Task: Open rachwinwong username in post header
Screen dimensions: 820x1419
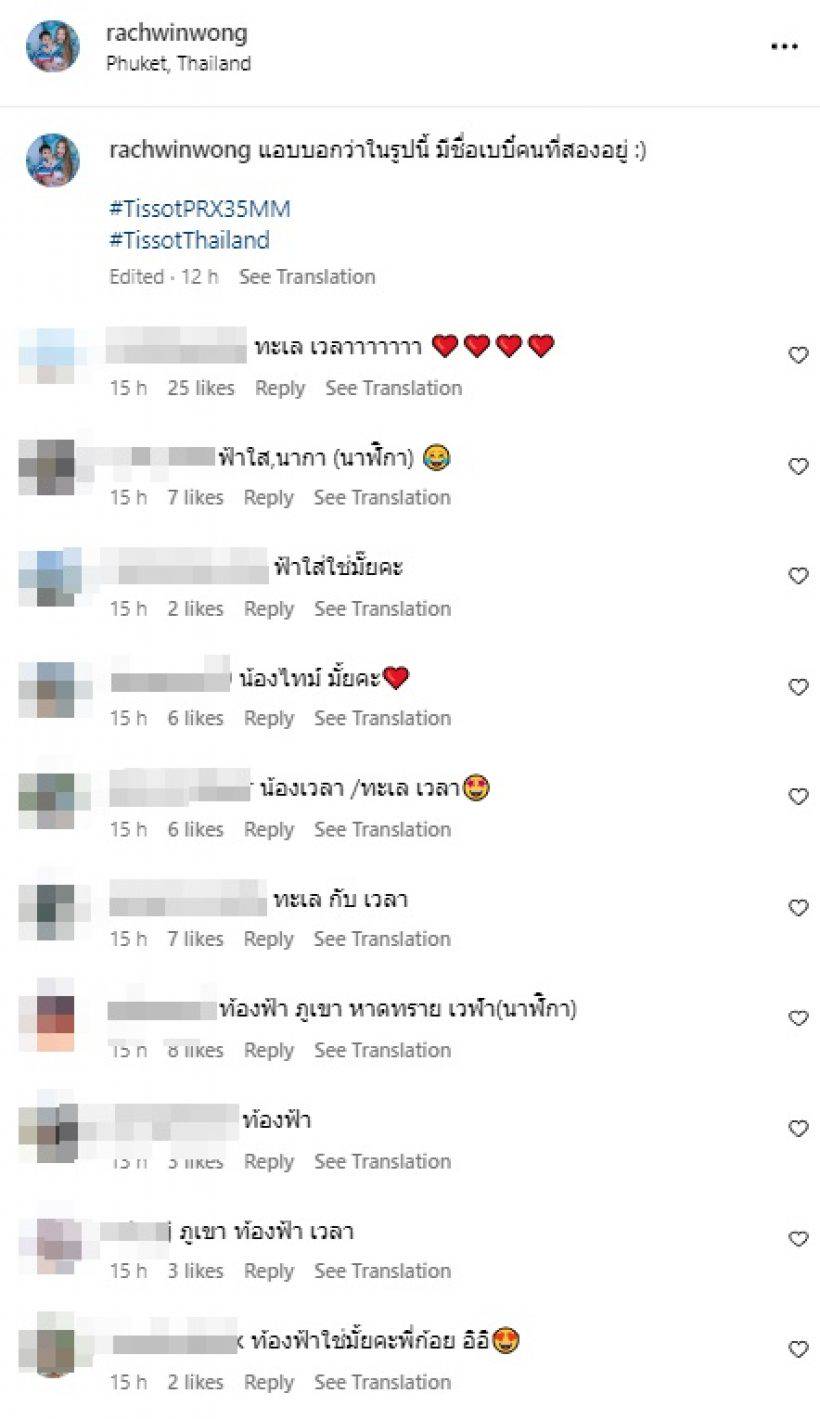Action: pos(176,33)
